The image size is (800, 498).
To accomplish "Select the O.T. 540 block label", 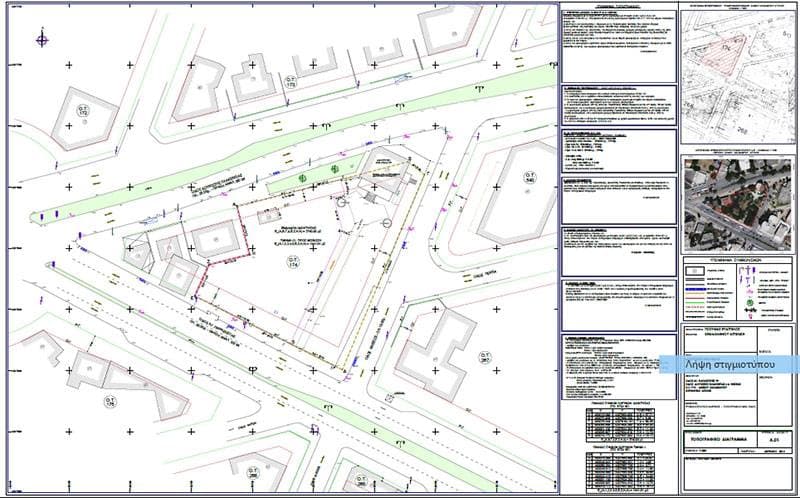I will click(530, 178).
